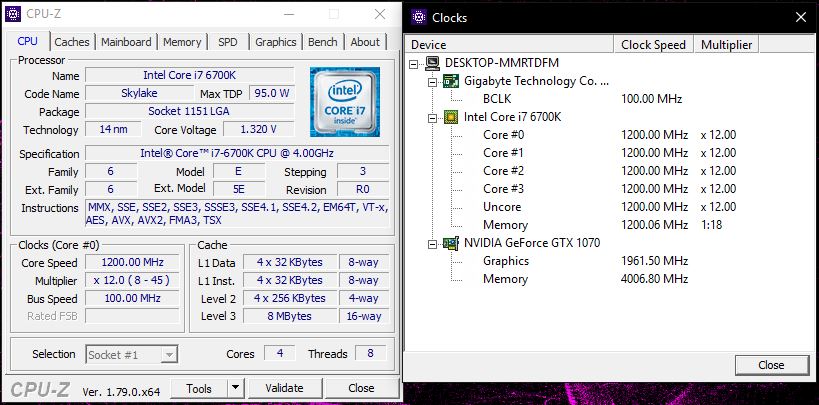
Task: Click the Package field Socket 1151 LGA
Action: [x=190, y=111]
